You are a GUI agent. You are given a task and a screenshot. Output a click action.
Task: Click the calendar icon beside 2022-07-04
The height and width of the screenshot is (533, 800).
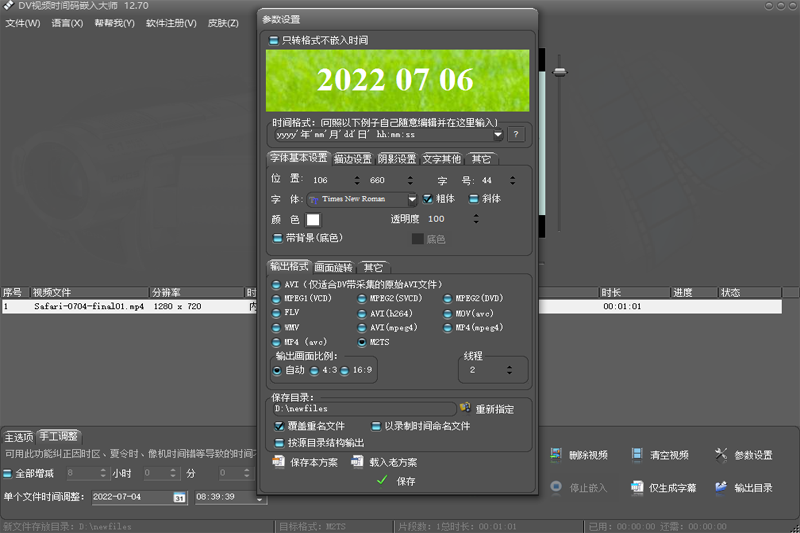coord(179,496)
